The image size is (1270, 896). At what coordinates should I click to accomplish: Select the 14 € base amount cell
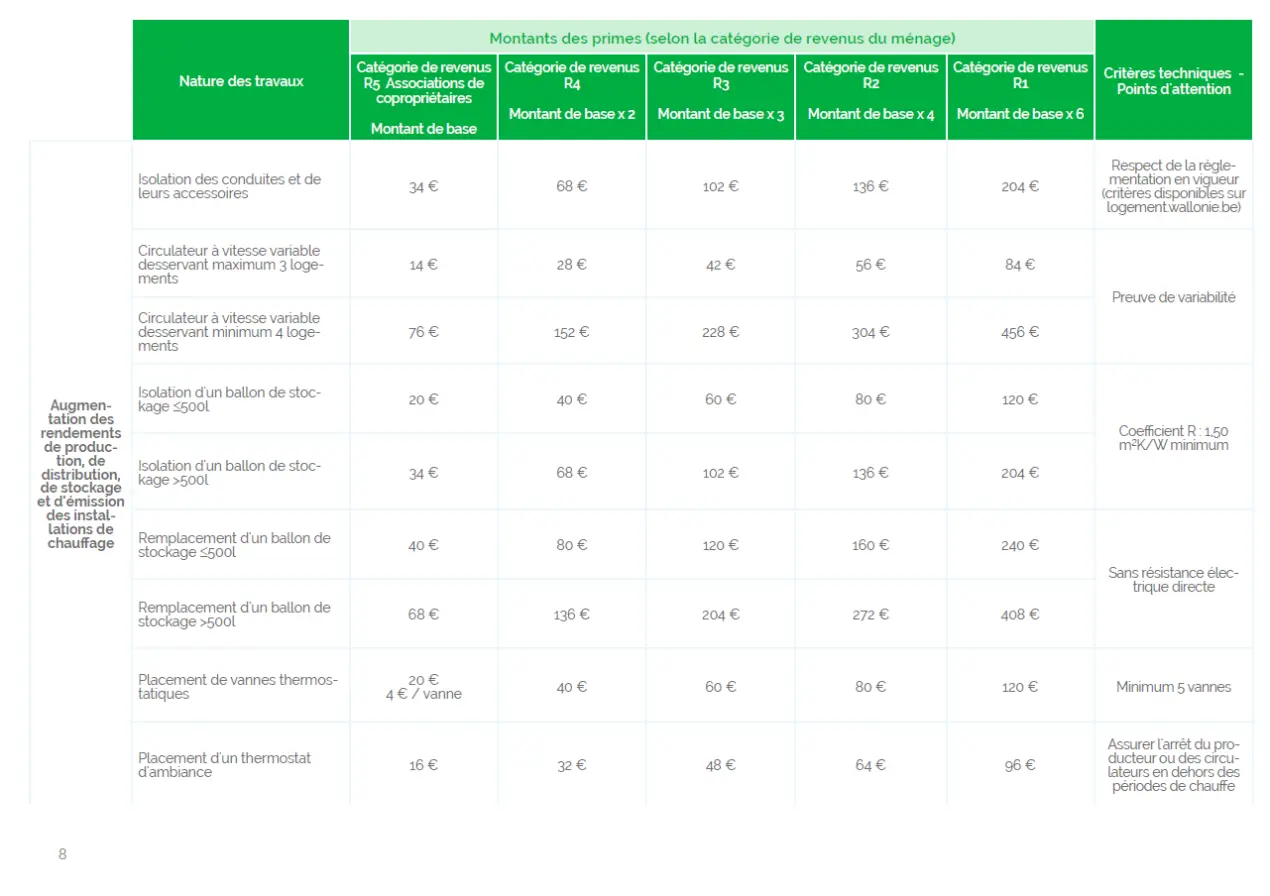(x=423, y=265)
